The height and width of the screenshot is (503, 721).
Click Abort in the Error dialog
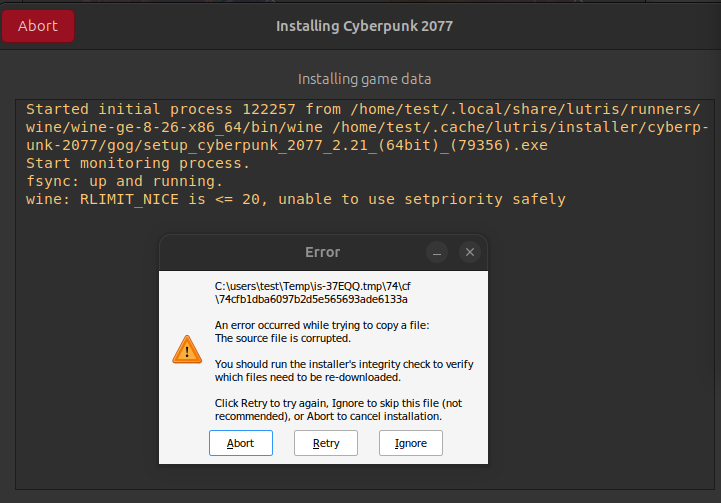pyautogui.click(x=240, y=443)
